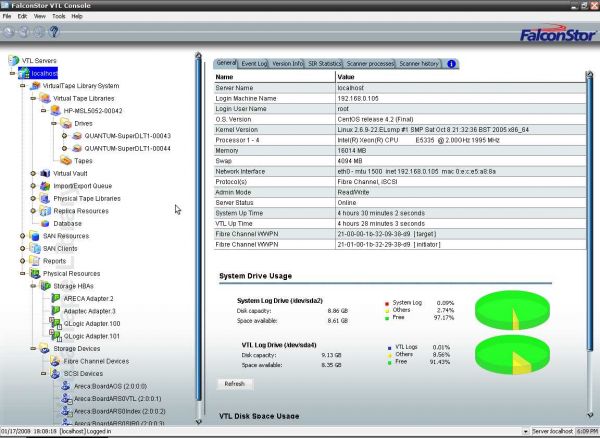Open the View menu

(40, 16)
